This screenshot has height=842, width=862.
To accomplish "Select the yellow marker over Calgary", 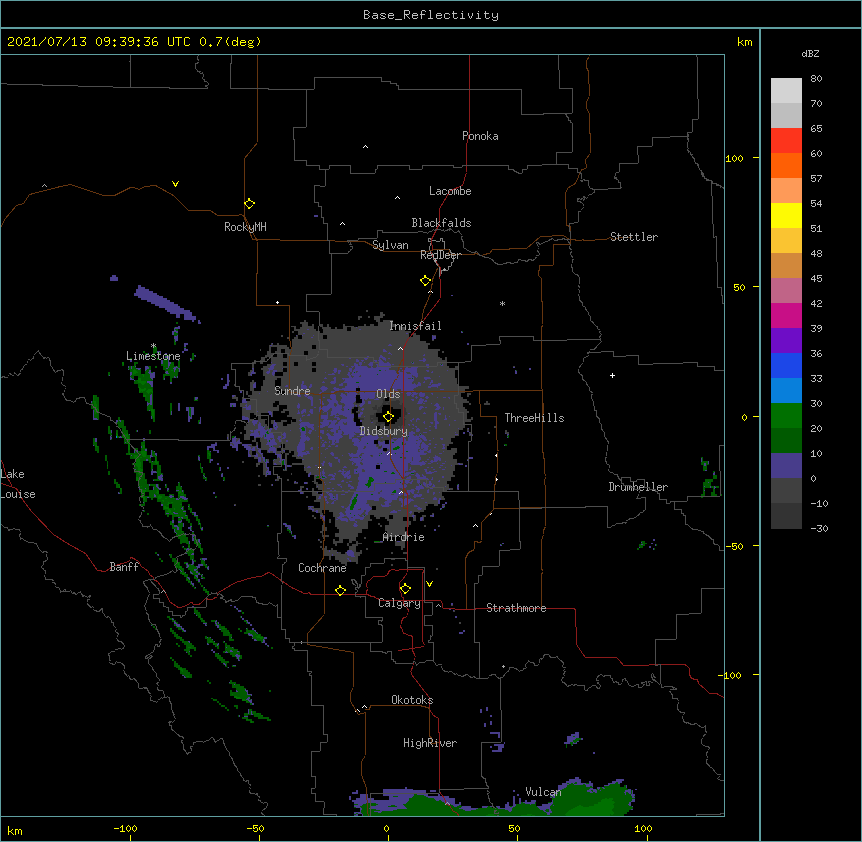I will pyautogui.click(x=405, y=589).
